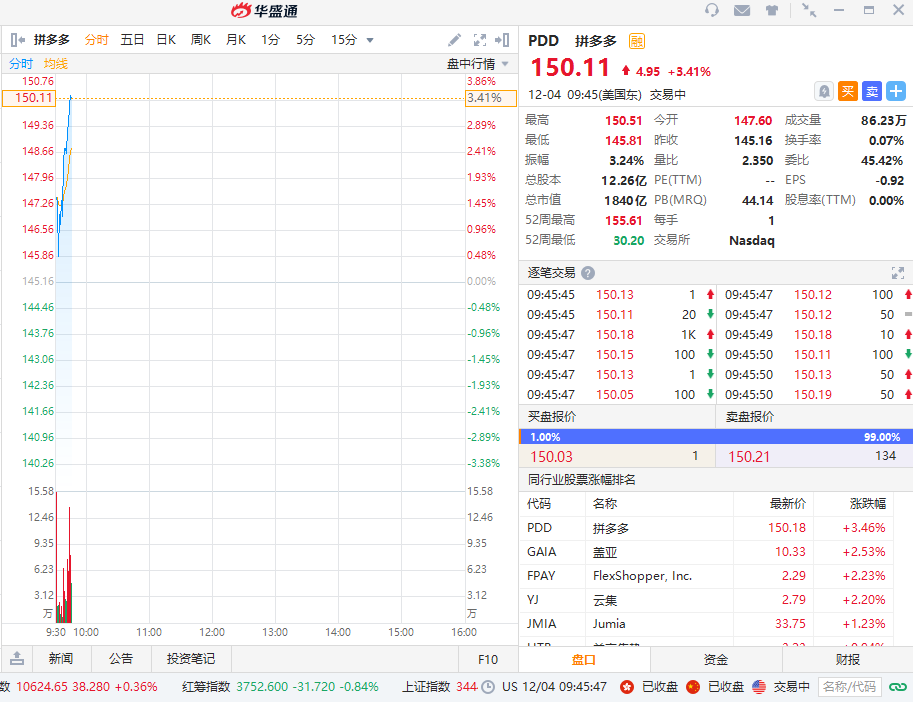Open the messages envelope icon
This screenshot has width=913, height=702.
coord(742,10)
